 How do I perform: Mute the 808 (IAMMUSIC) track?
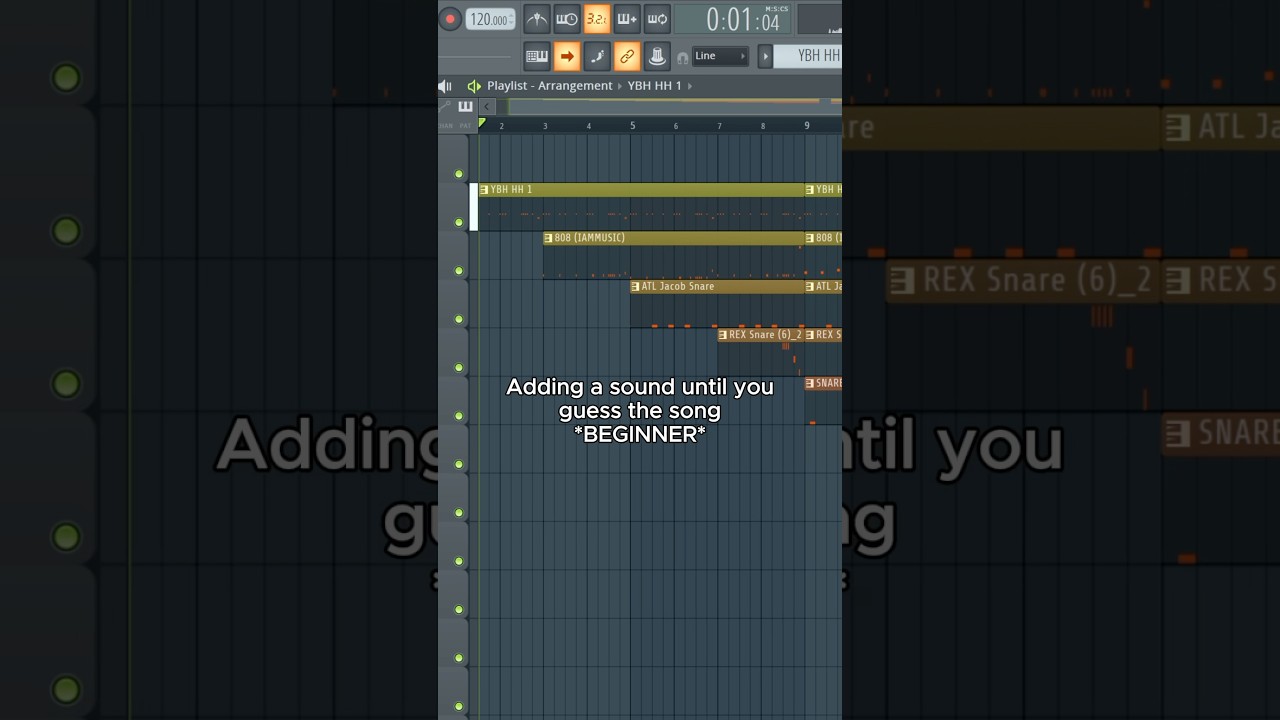(x=459, y=271)
